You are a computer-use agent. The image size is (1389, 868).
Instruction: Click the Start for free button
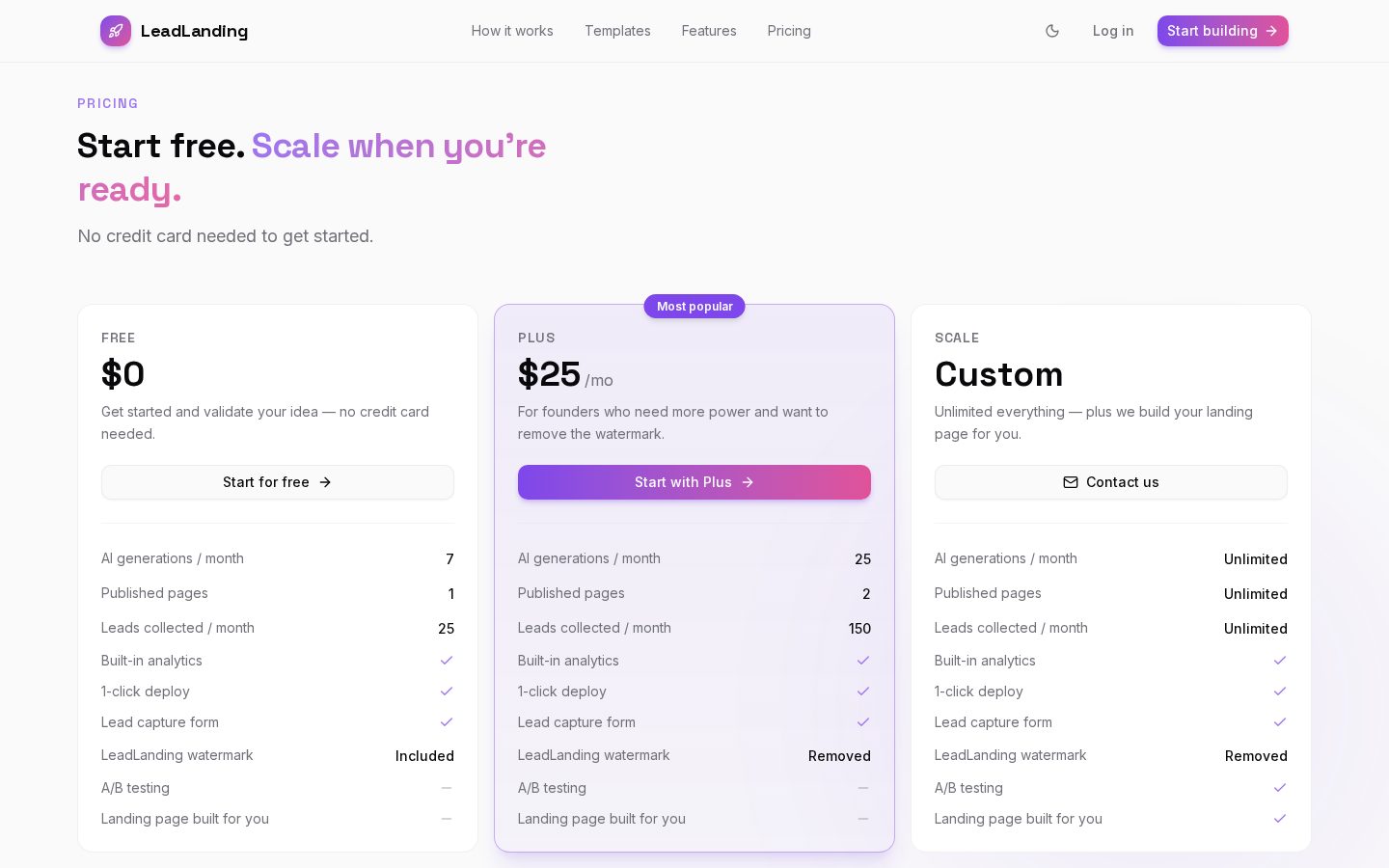pyautogui.click(x=278, y=482)
